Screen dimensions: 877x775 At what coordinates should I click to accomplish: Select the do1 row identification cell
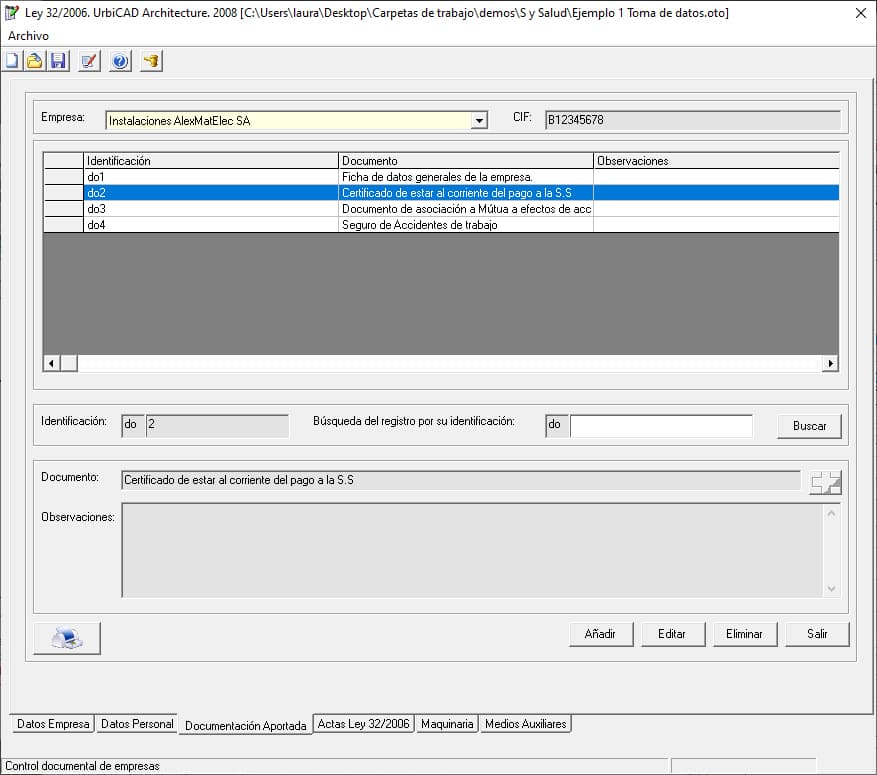pos(211,177)
